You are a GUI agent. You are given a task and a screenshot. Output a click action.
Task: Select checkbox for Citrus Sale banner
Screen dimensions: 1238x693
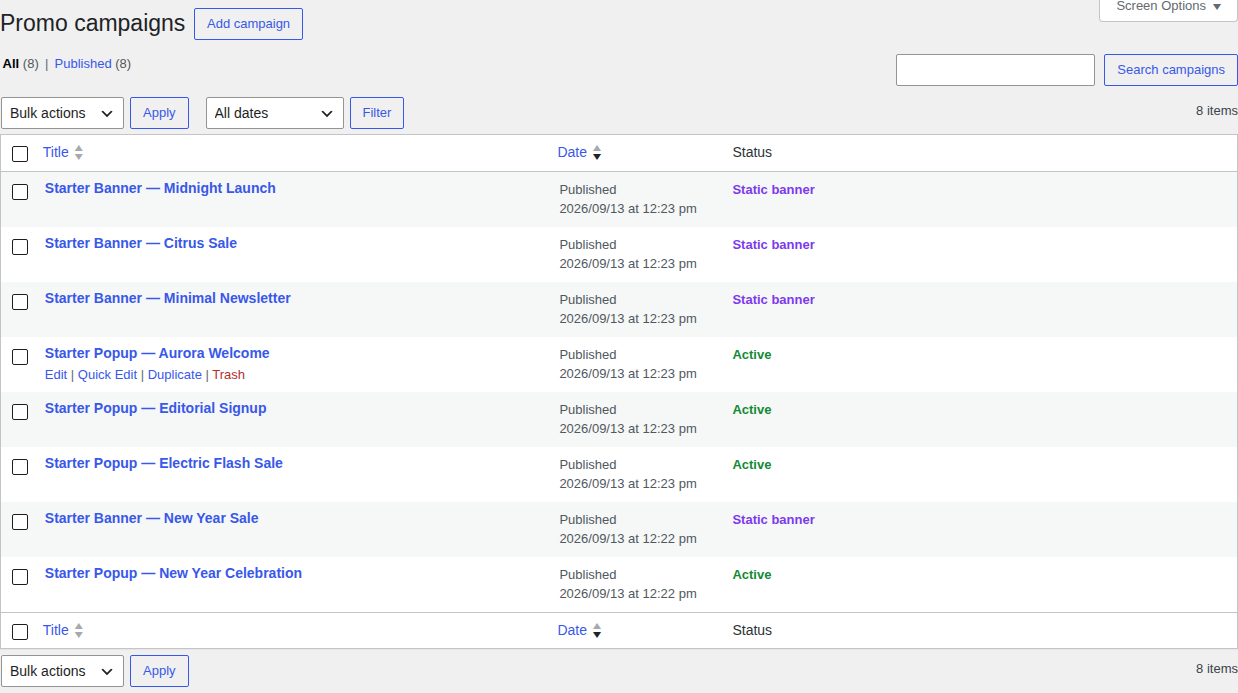pyautogui.click(x=20, y=247)
